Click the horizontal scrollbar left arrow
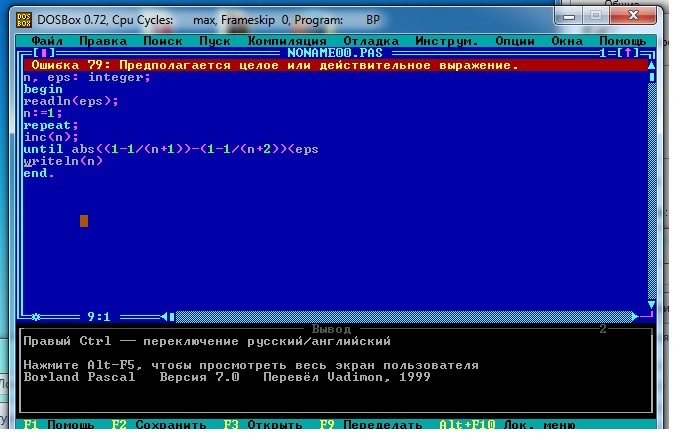682x434 pixels. coord(167,314)
